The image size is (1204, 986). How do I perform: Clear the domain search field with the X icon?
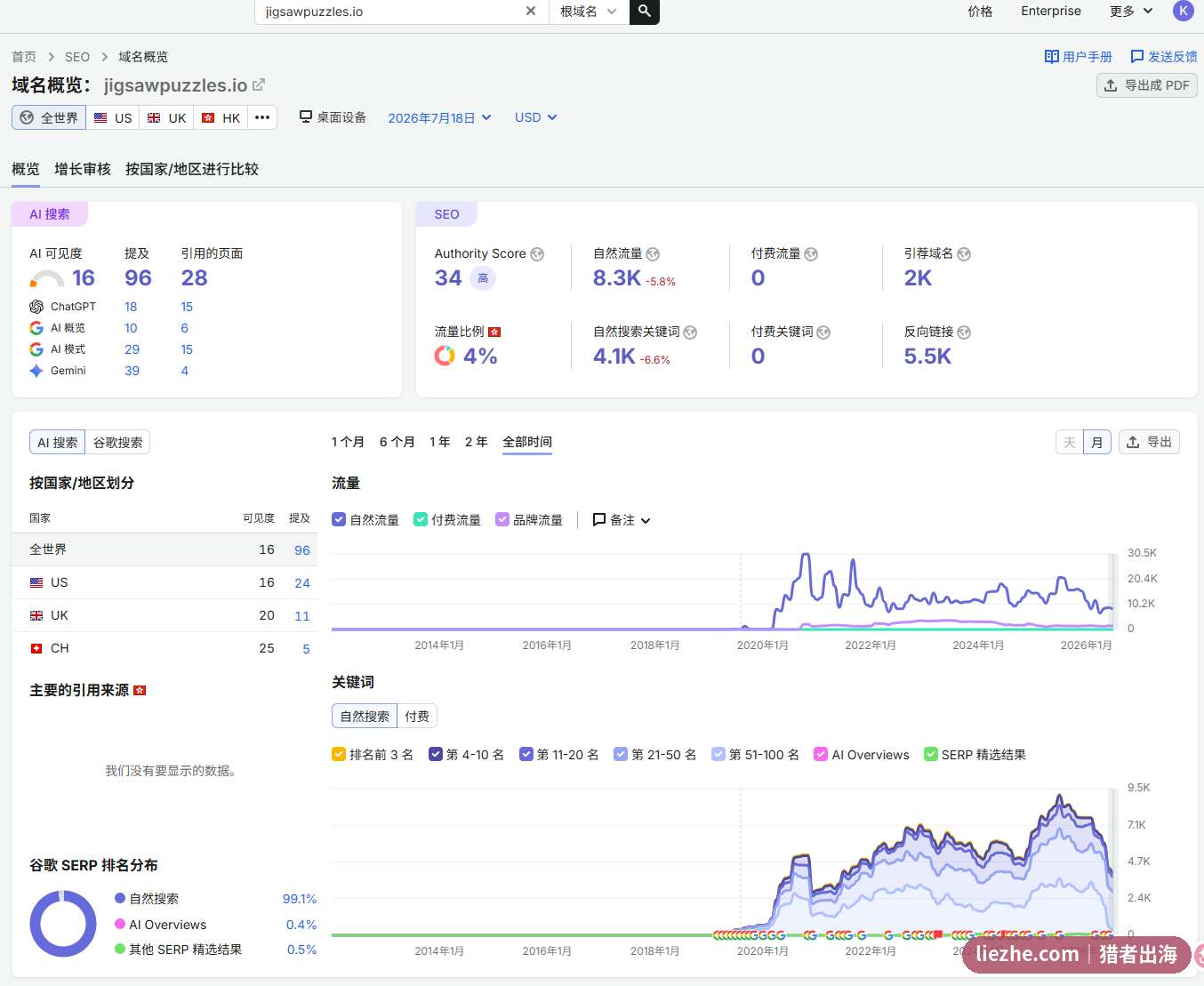click(x=531, y=11)
